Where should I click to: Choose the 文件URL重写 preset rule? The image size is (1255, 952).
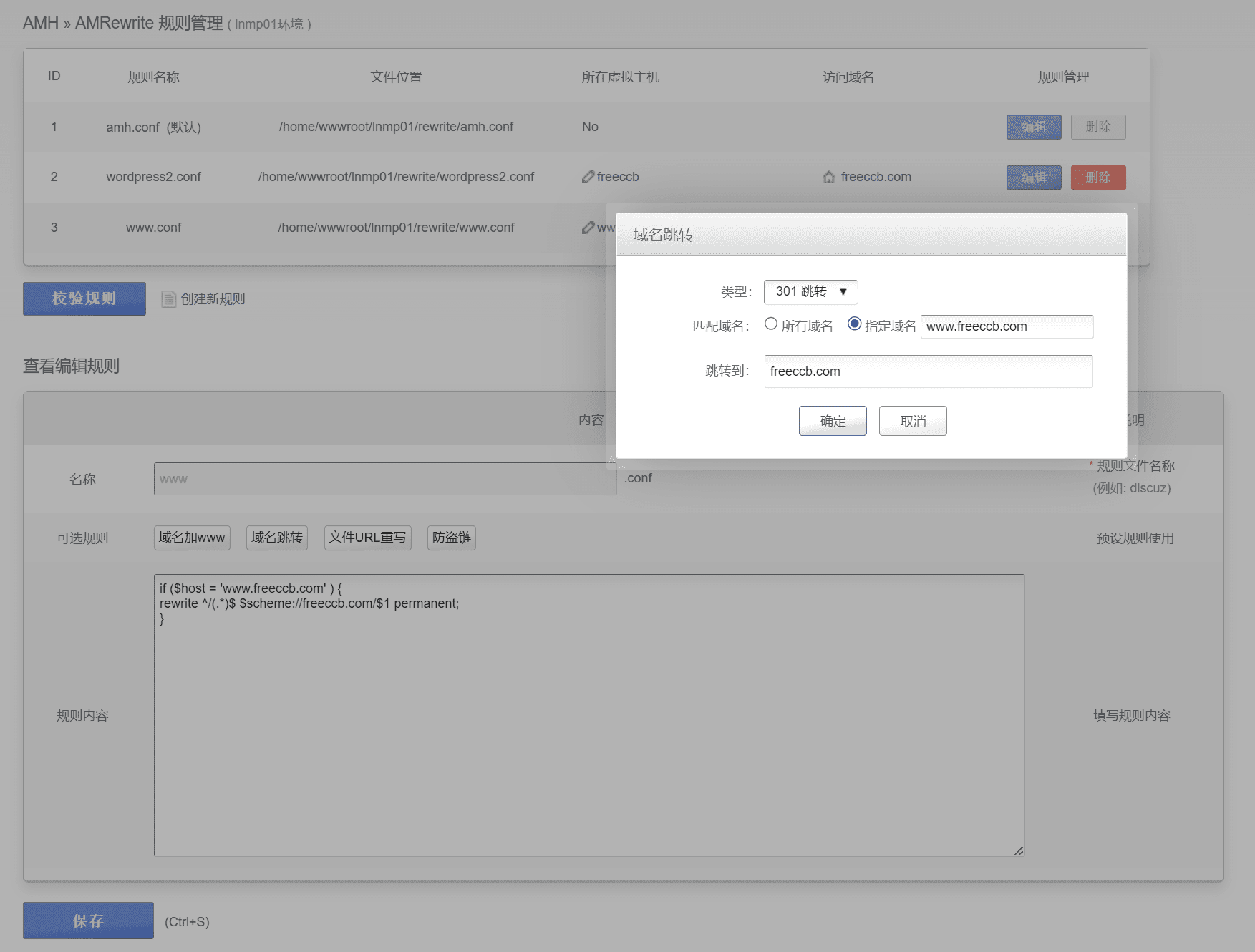coord(367,538)
